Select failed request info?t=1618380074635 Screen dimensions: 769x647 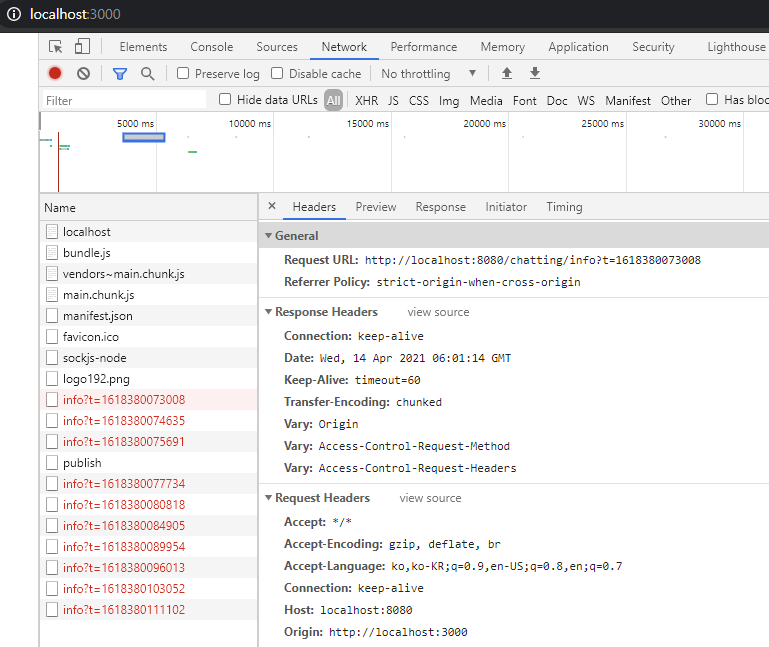click(148, 420)
